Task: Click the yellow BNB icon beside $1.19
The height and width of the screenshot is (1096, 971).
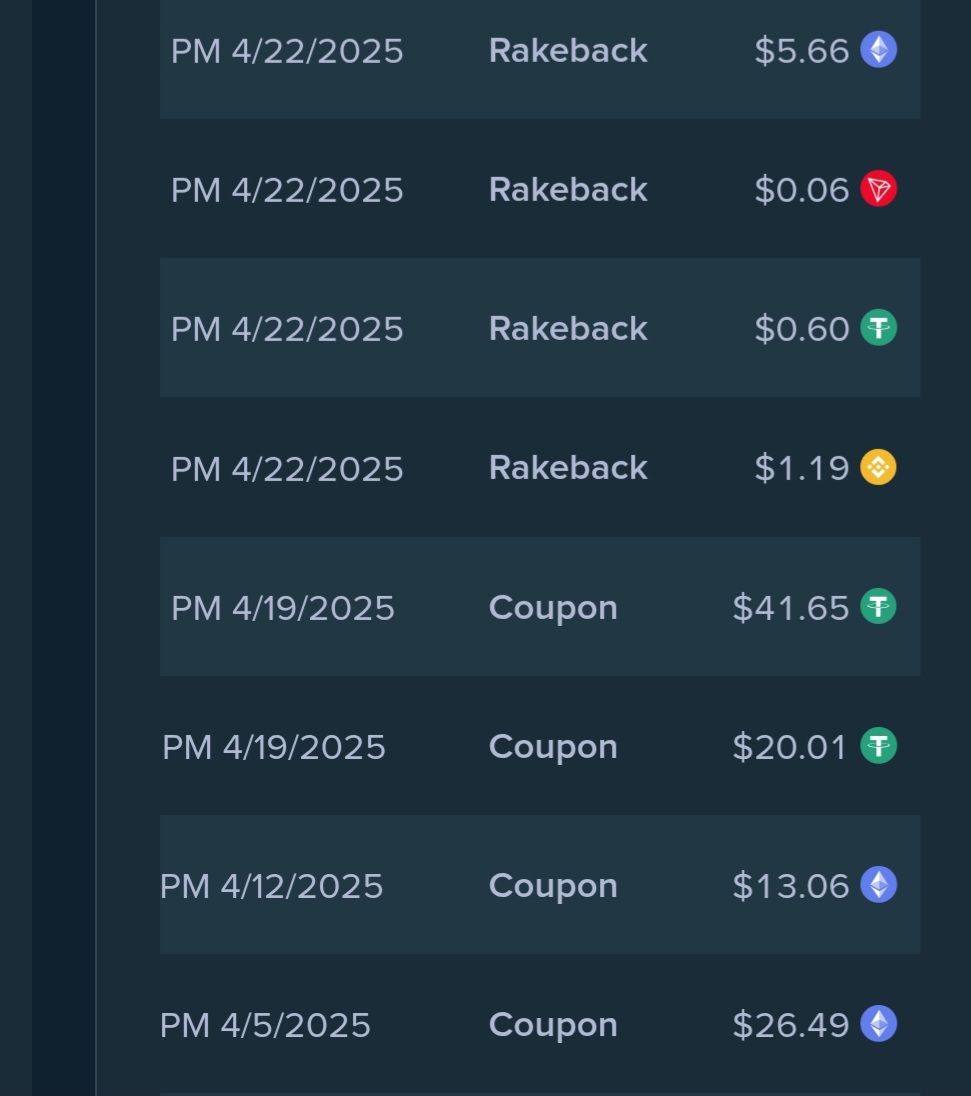Action: click(x=878, y=467)
